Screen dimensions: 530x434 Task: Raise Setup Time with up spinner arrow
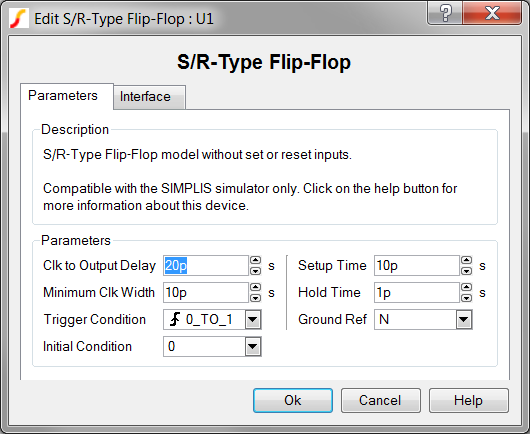point(466,260)
